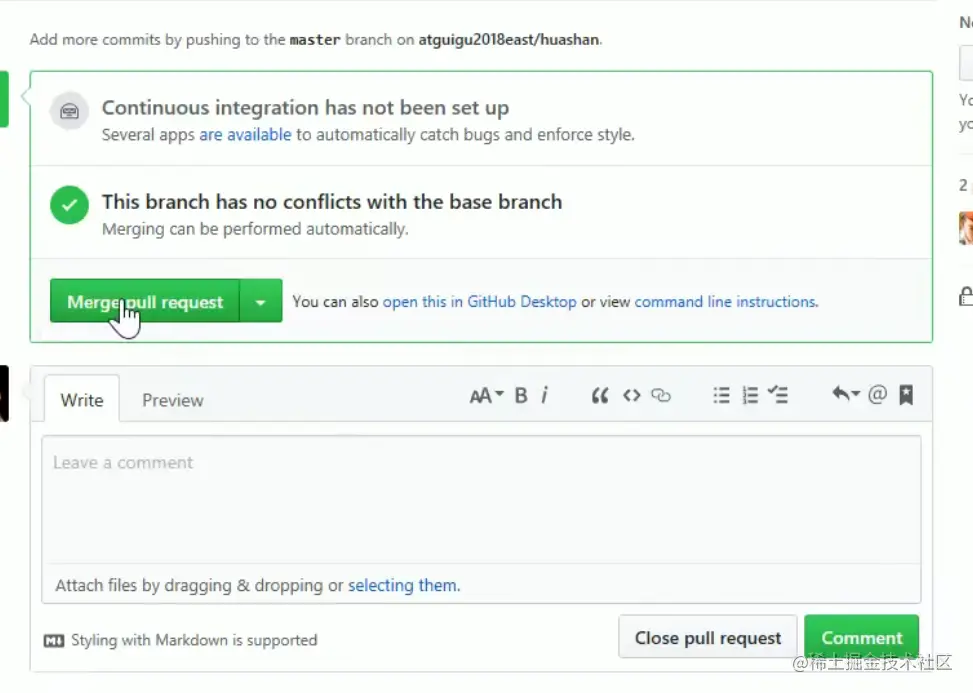Viewport: 973px width, 693px height.
Task: Toggle bold text formatting
Action: (521, 396)
